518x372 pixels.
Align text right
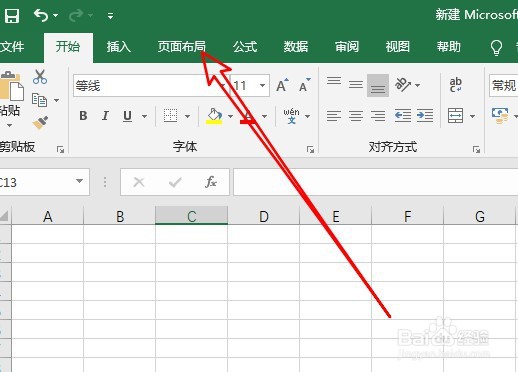378,116
